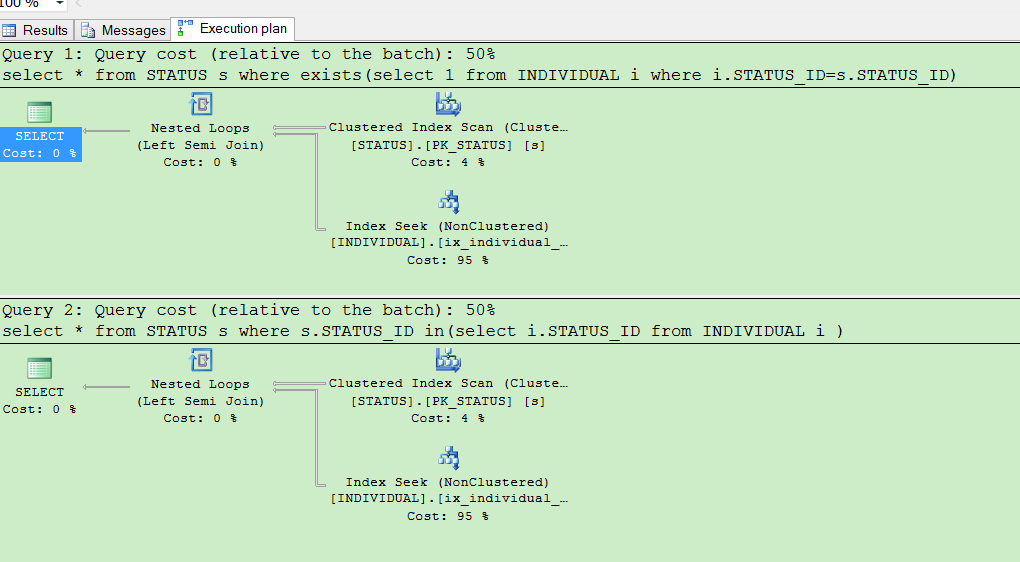The width and height of the screenshot is (1020, 562).
Task: Click the Execution plan tab icon
Action: [x=185, y=28]
